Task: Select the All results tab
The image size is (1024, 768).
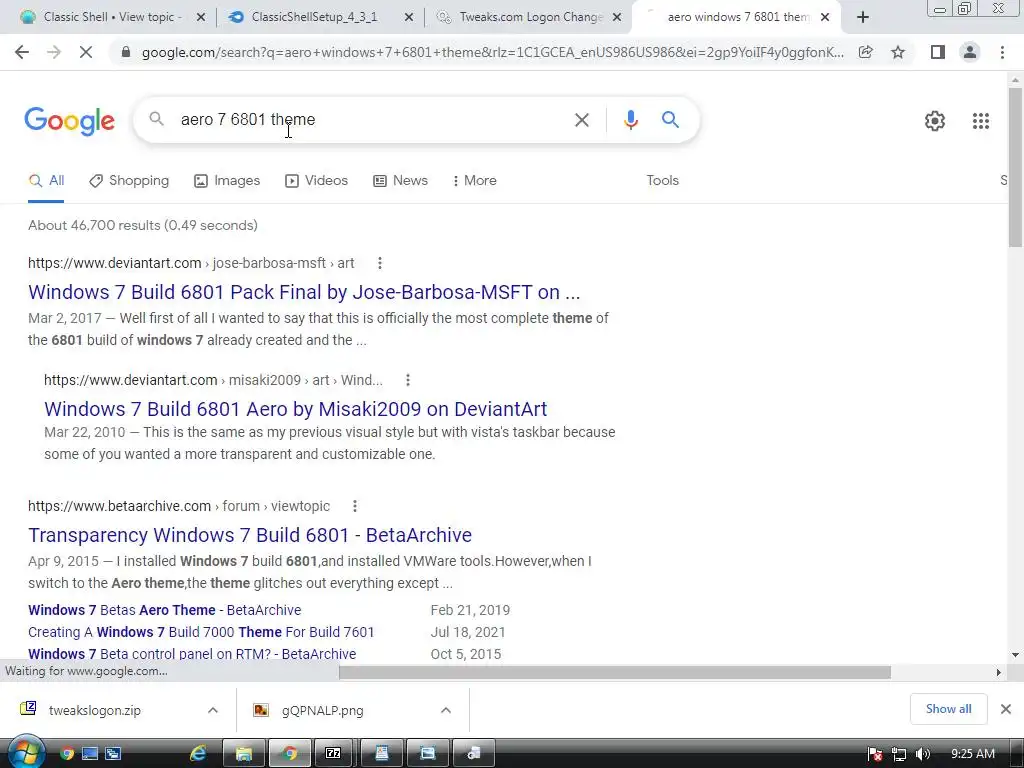Action: (x=46, y=181)
